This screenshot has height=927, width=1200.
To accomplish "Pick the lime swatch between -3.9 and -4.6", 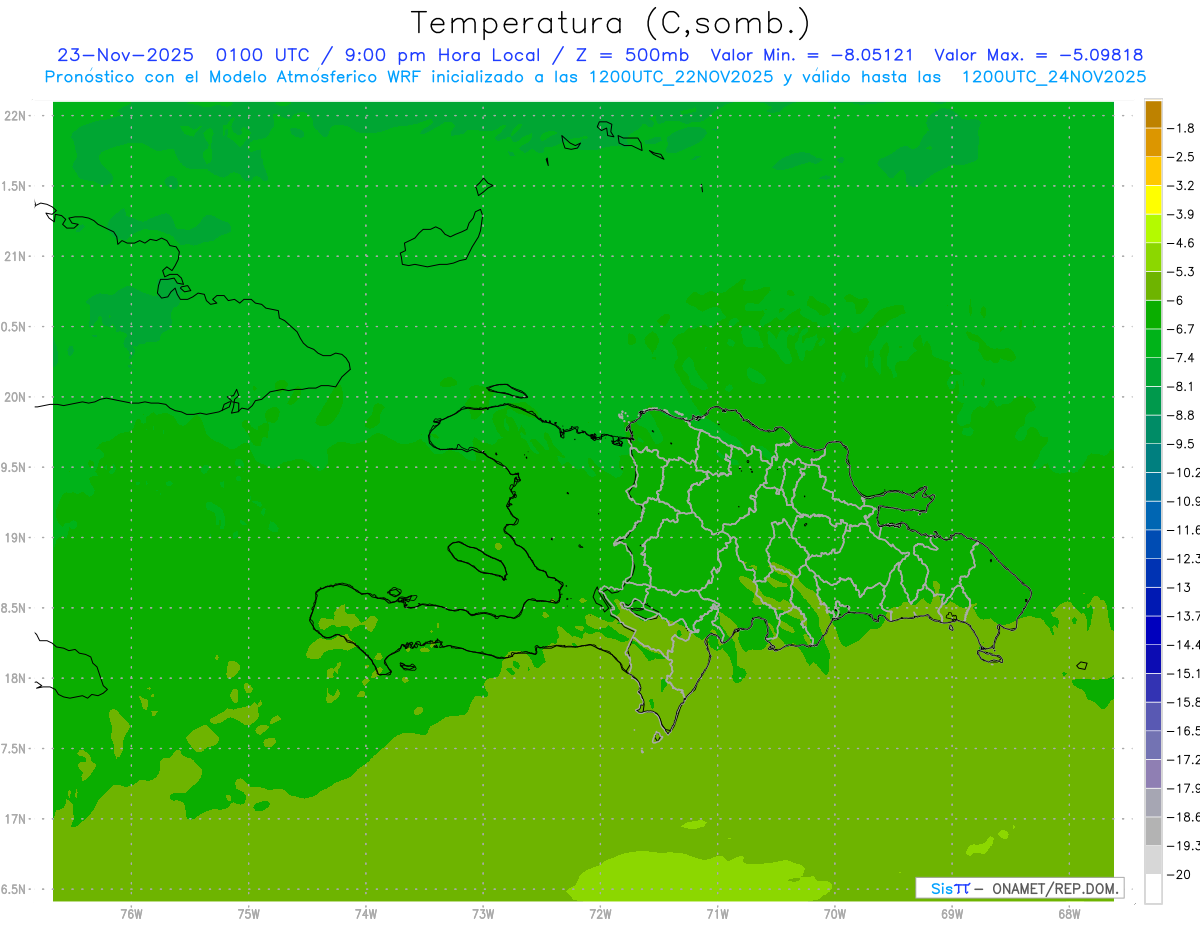I will coord(1153,229).
